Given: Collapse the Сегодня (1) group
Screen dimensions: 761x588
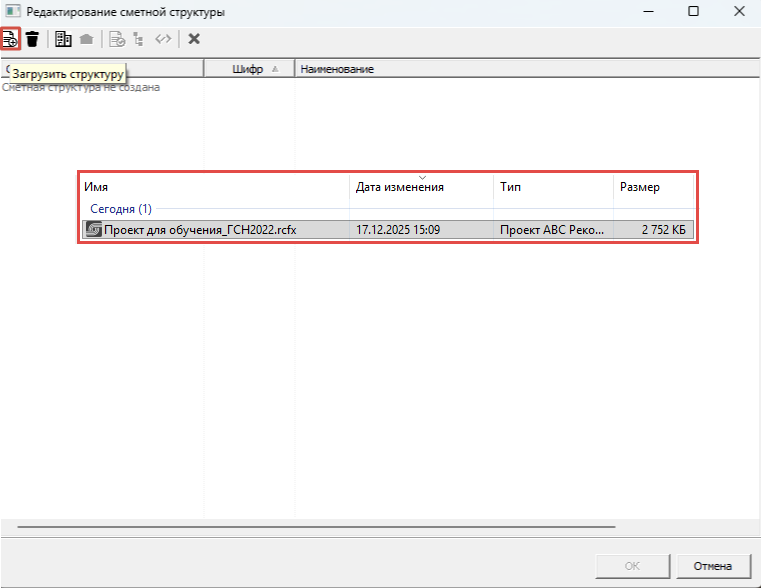Looking at the screenshot, I should pos(121,209).
